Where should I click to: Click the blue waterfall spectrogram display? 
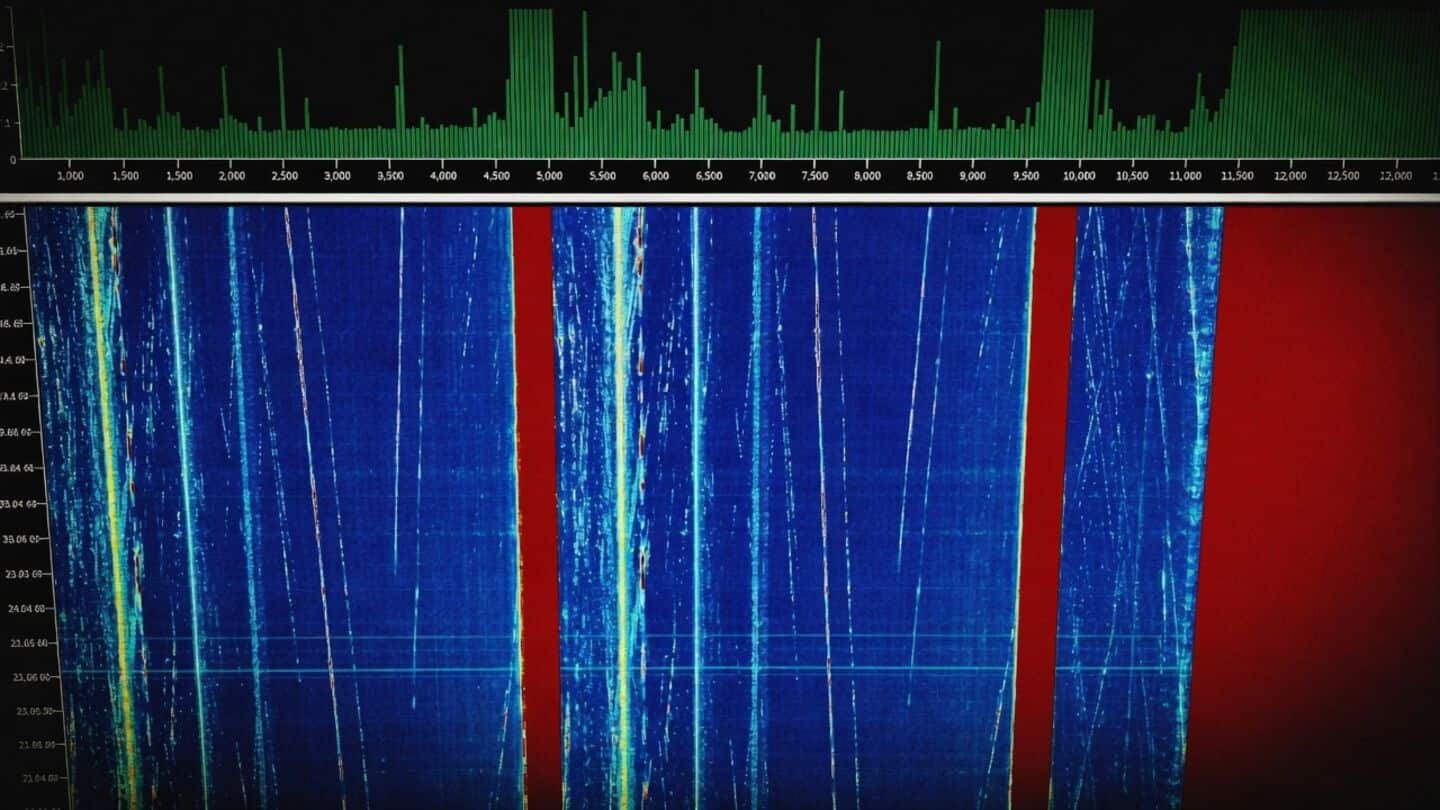click(730, 506)
